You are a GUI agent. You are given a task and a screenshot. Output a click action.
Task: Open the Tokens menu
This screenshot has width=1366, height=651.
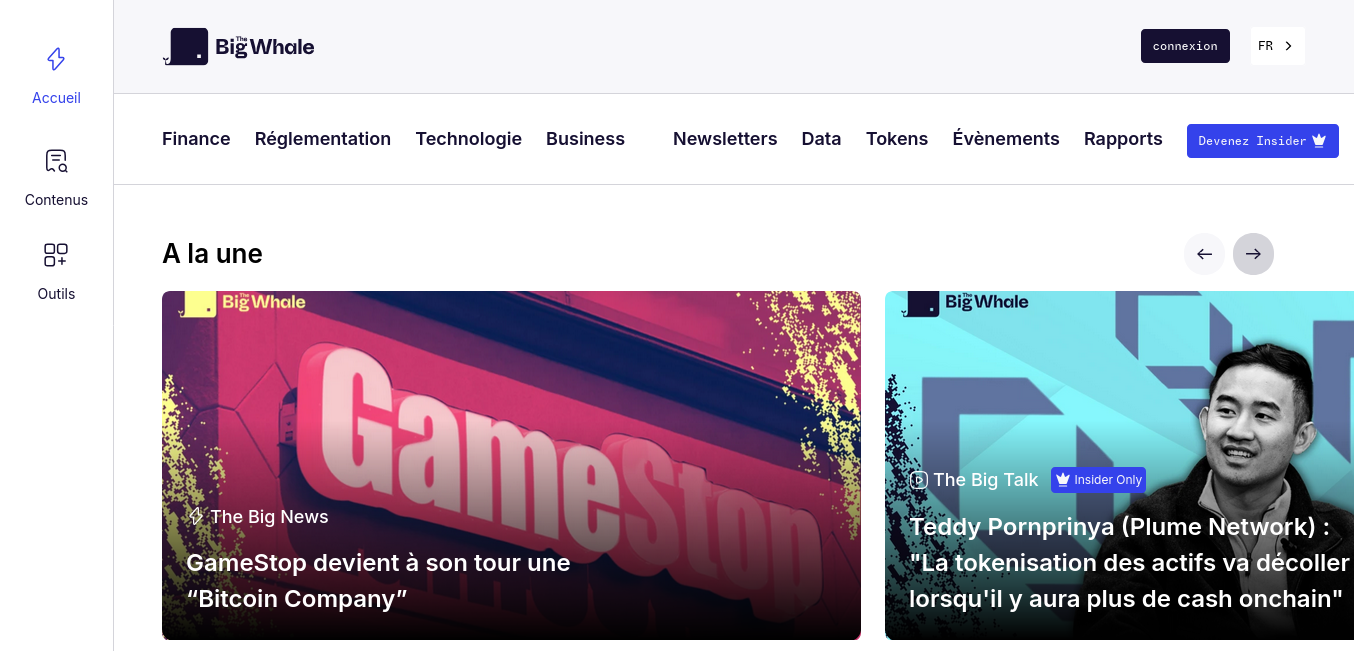click(x=897, y=139)
